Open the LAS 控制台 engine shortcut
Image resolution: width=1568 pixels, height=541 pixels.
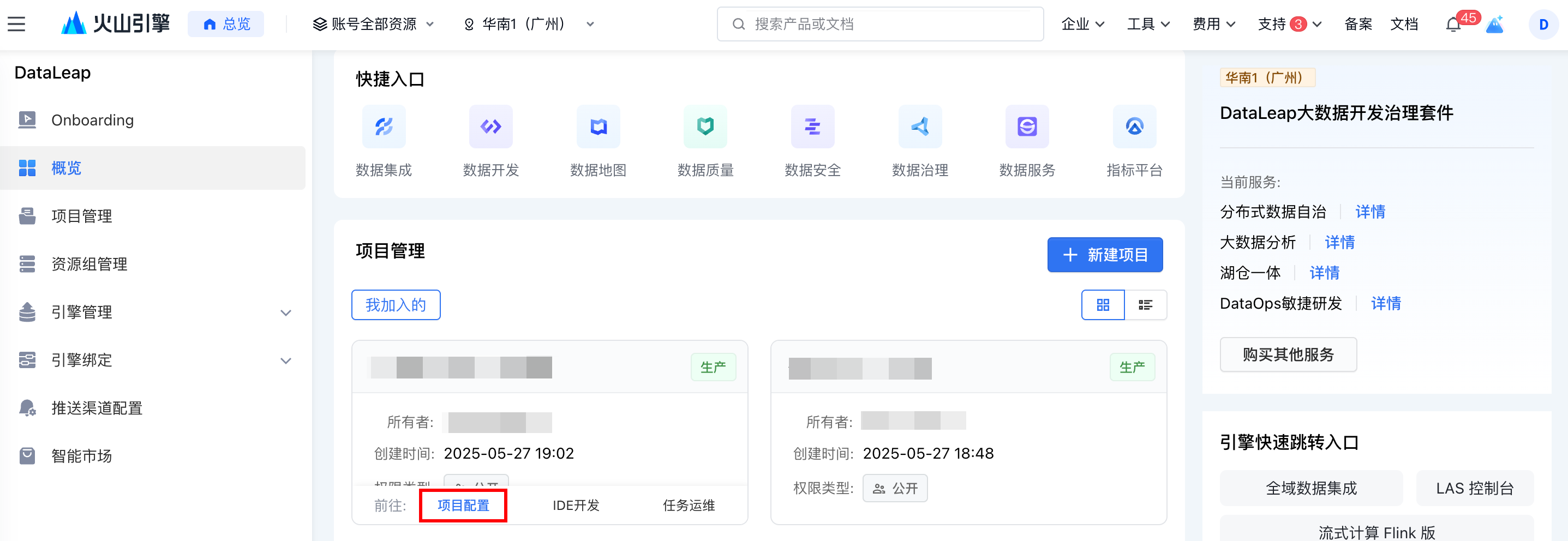tap(1475, 488)
